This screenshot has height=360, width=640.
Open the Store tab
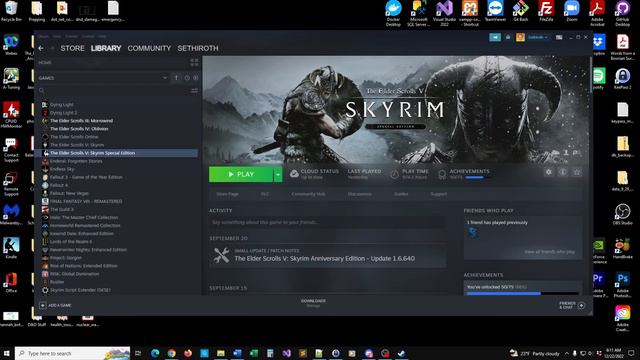[x=73, y=48]
